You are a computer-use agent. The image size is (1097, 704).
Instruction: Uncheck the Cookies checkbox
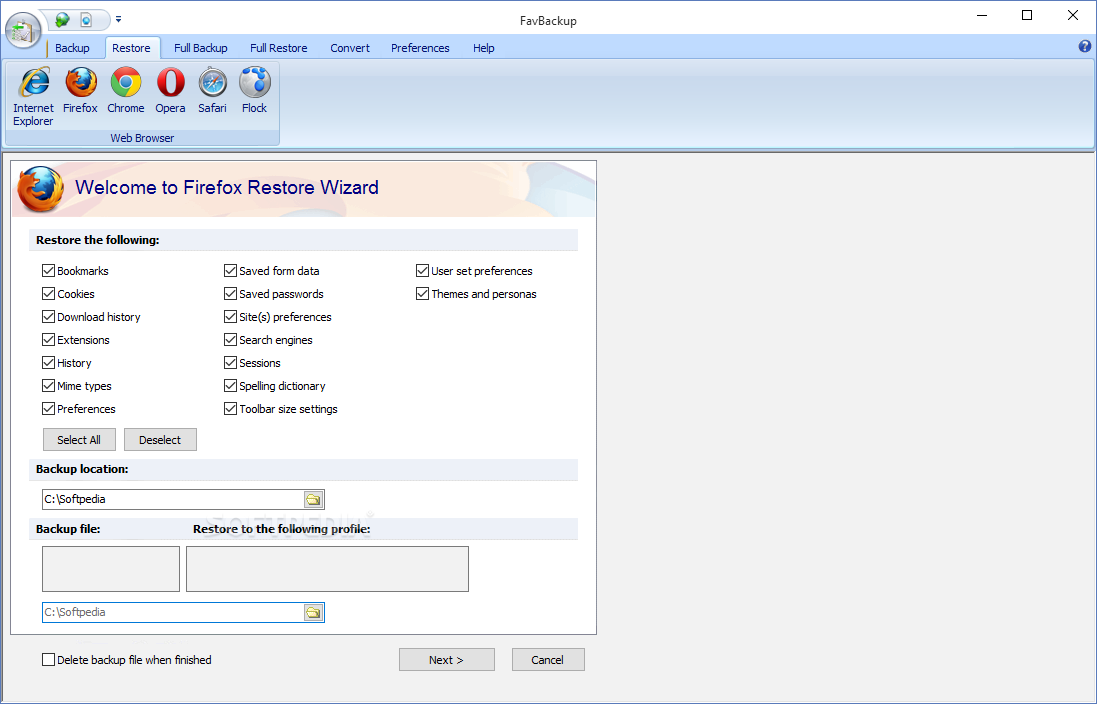[x=48, y=294]
